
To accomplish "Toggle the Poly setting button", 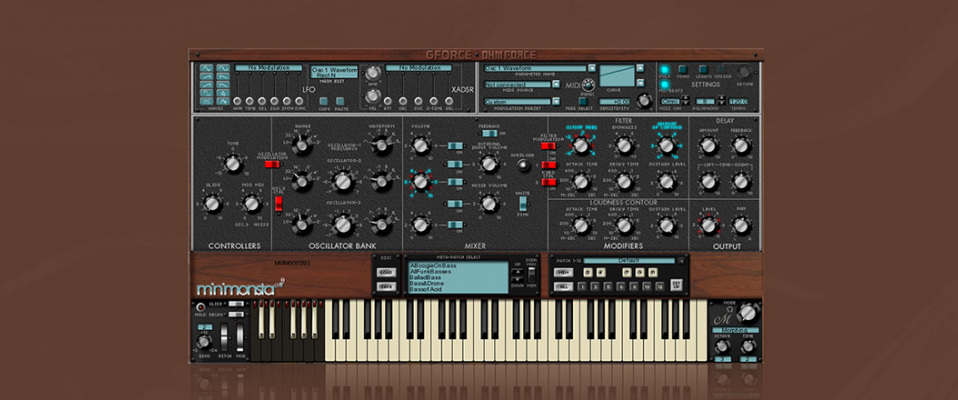I will [x=665, y=70].
